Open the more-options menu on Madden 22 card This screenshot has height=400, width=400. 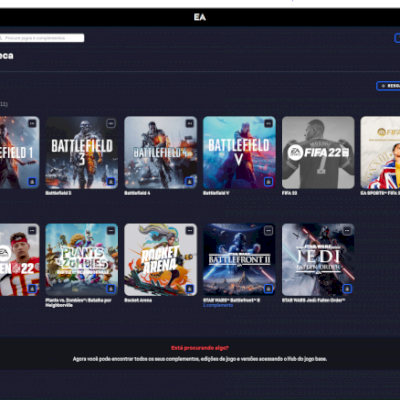coord(32,230)
